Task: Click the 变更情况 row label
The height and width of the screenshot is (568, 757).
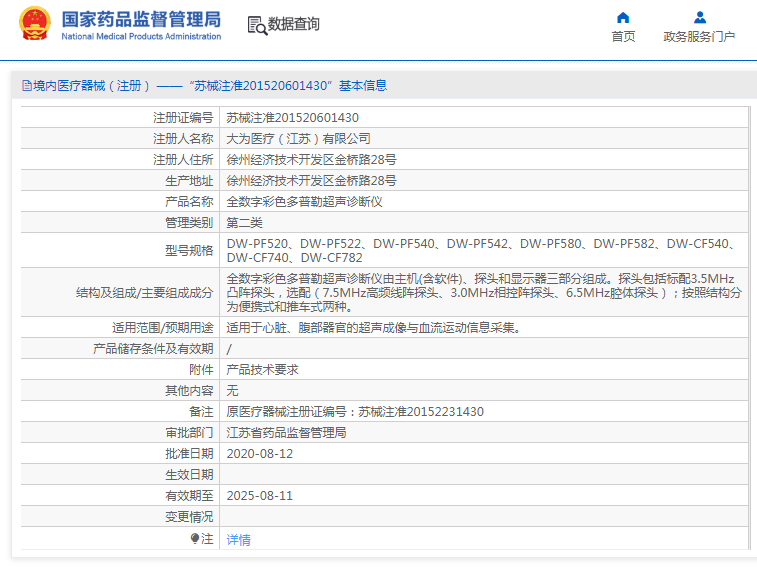Action: click(189, 517)
